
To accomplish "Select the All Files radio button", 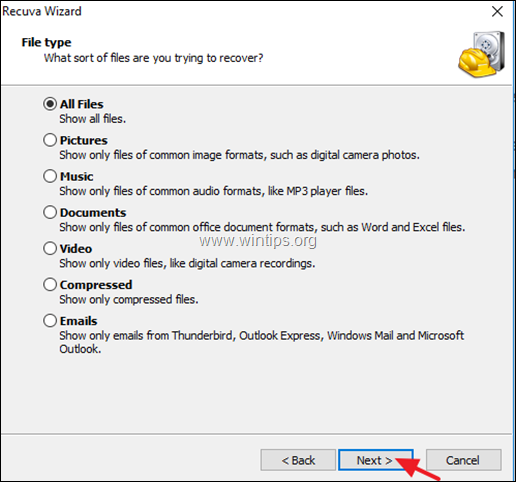I will pyautogui.click(x=50, y=104).
